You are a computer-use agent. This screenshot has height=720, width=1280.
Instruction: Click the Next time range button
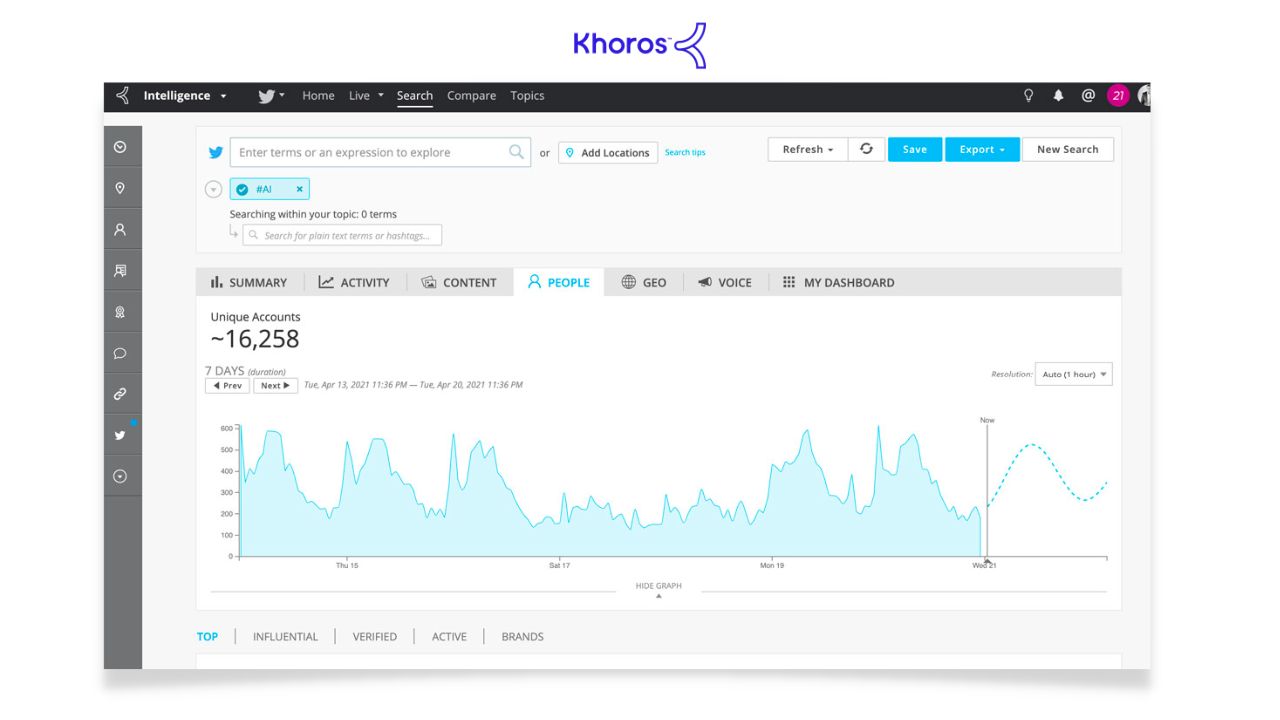tap(275, 385)
